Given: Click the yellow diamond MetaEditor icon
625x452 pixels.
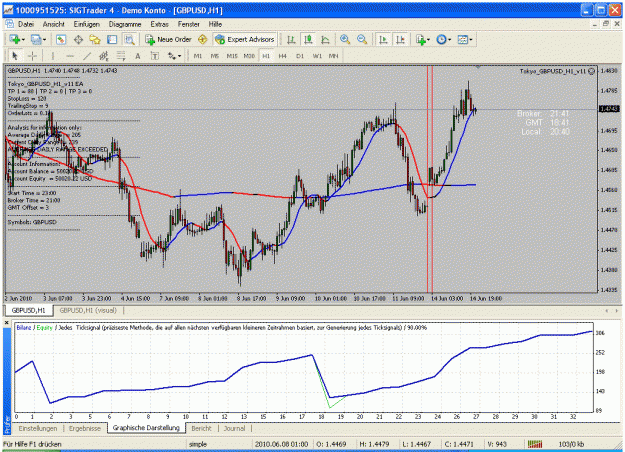Looking at the screenshot, I should (x=202, y=39).
